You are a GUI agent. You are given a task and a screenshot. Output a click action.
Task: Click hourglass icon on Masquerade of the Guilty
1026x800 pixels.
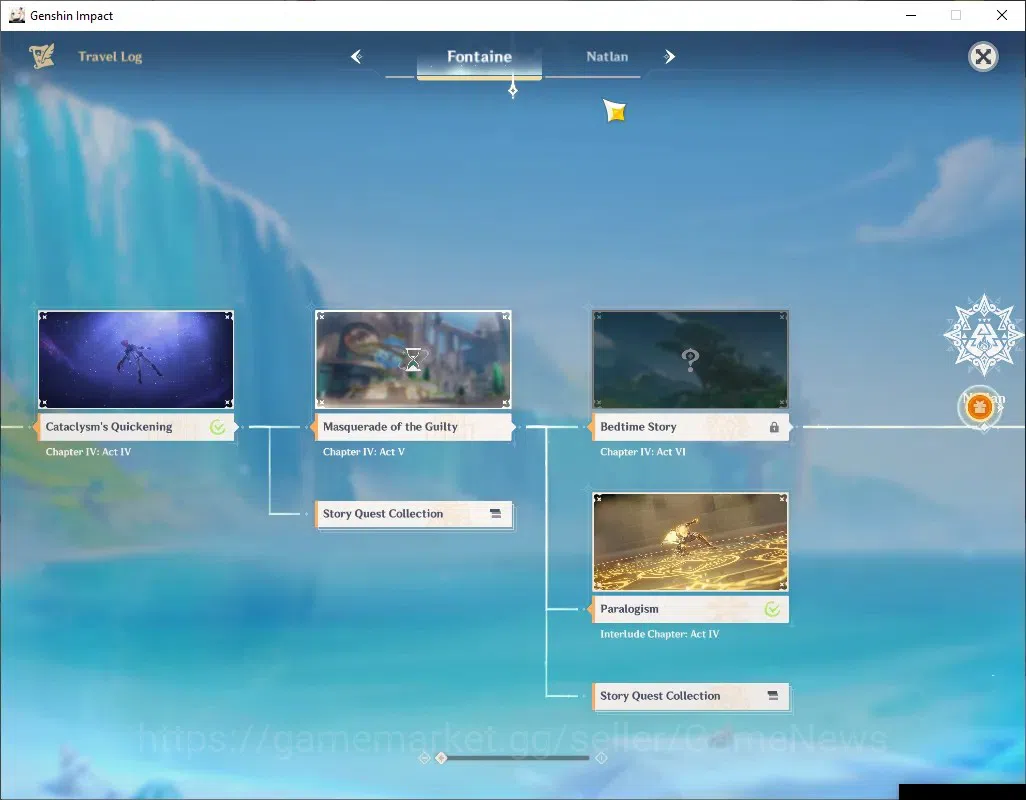[413, 359]
